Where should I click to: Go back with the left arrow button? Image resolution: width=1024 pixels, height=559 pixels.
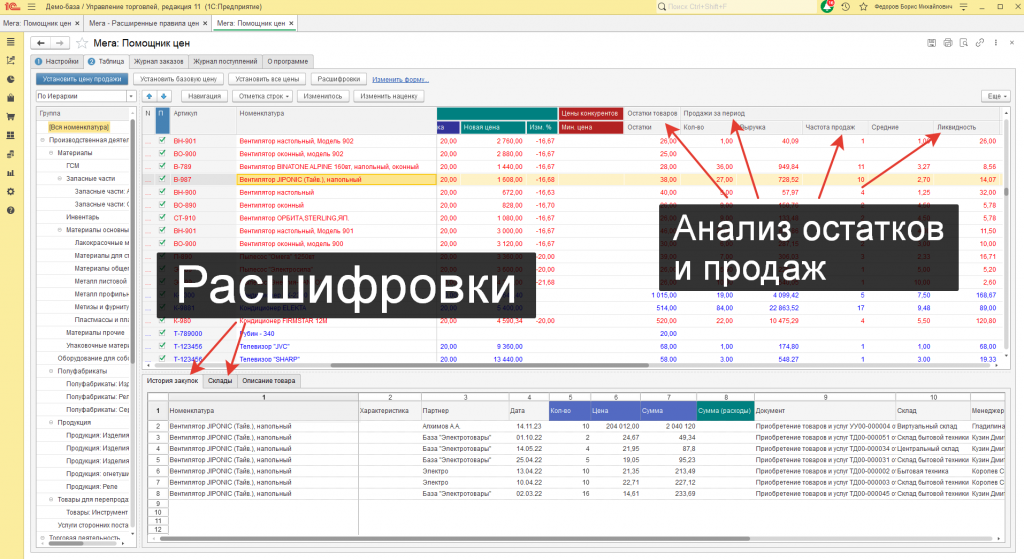tap(40, 43)
